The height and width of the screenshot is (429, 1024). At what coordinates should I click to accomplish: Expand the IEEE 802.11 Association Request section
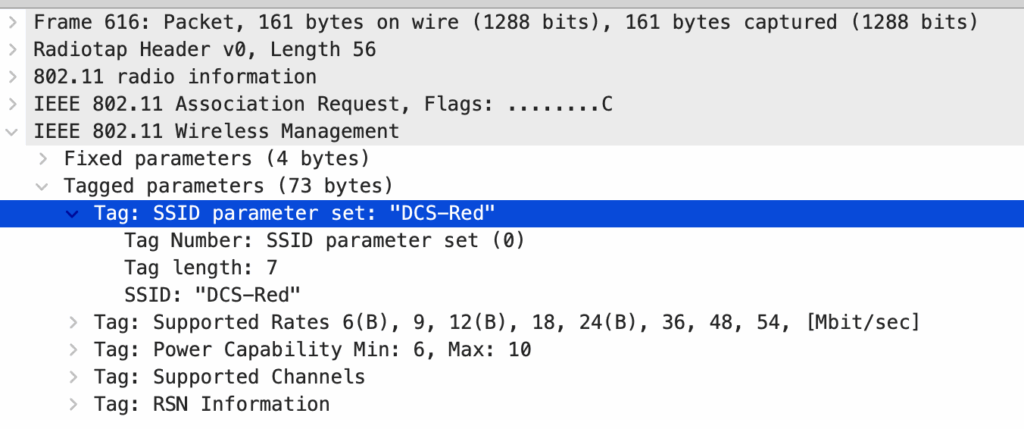(11, 103)
